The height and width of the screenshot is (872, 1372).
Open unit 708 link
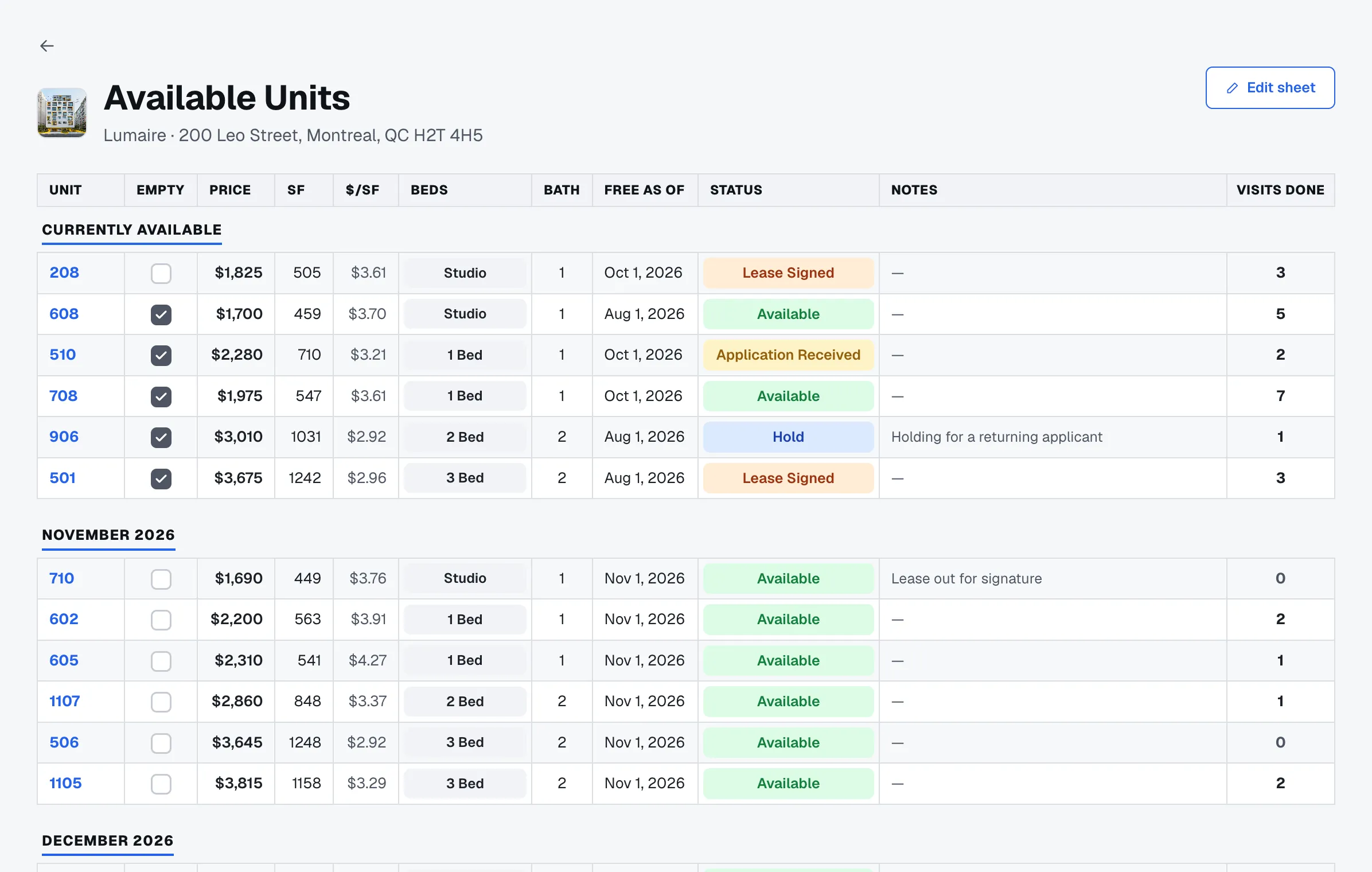coord(63,396)
